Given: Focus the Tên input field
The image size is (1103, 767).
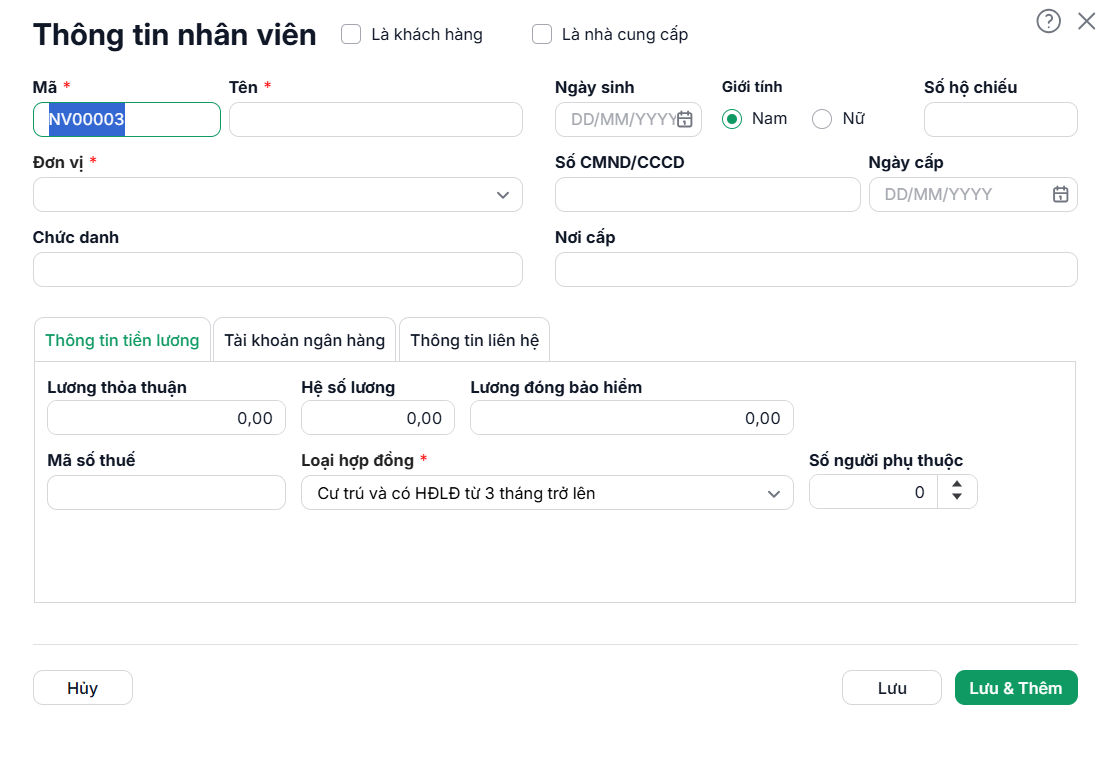Looking at the screenshot, I should [376, 120].
